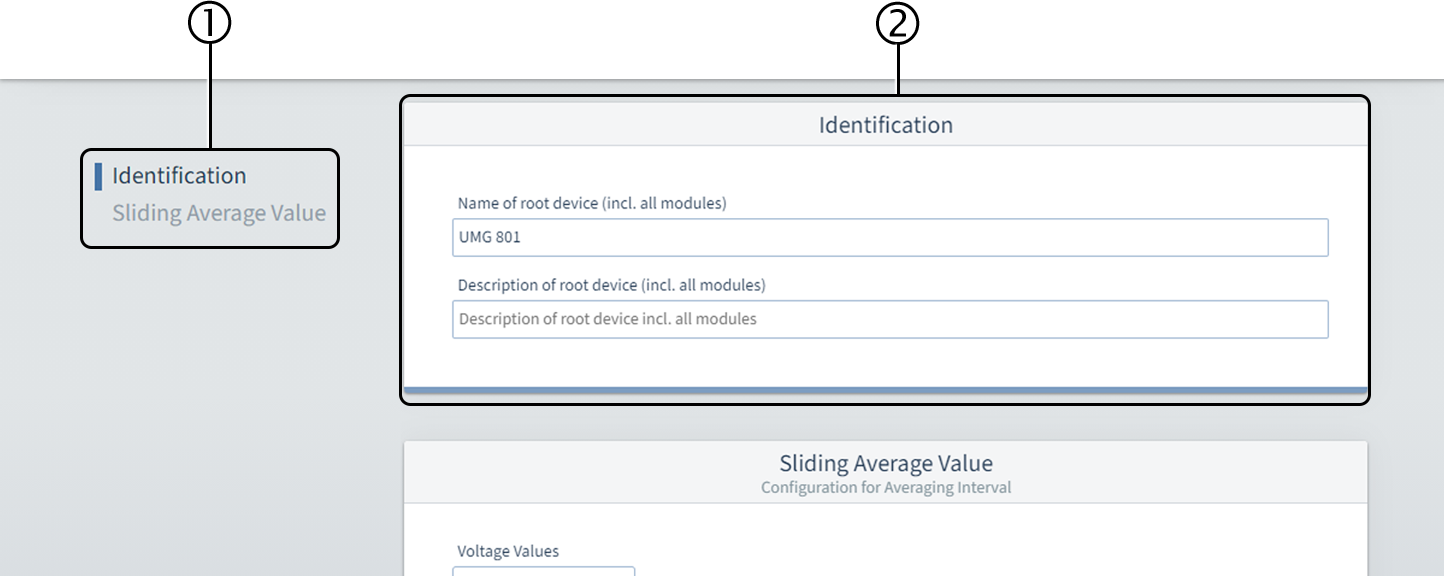
Task: Click the blue progress bar below the Identification form
Action: (885, 388)
